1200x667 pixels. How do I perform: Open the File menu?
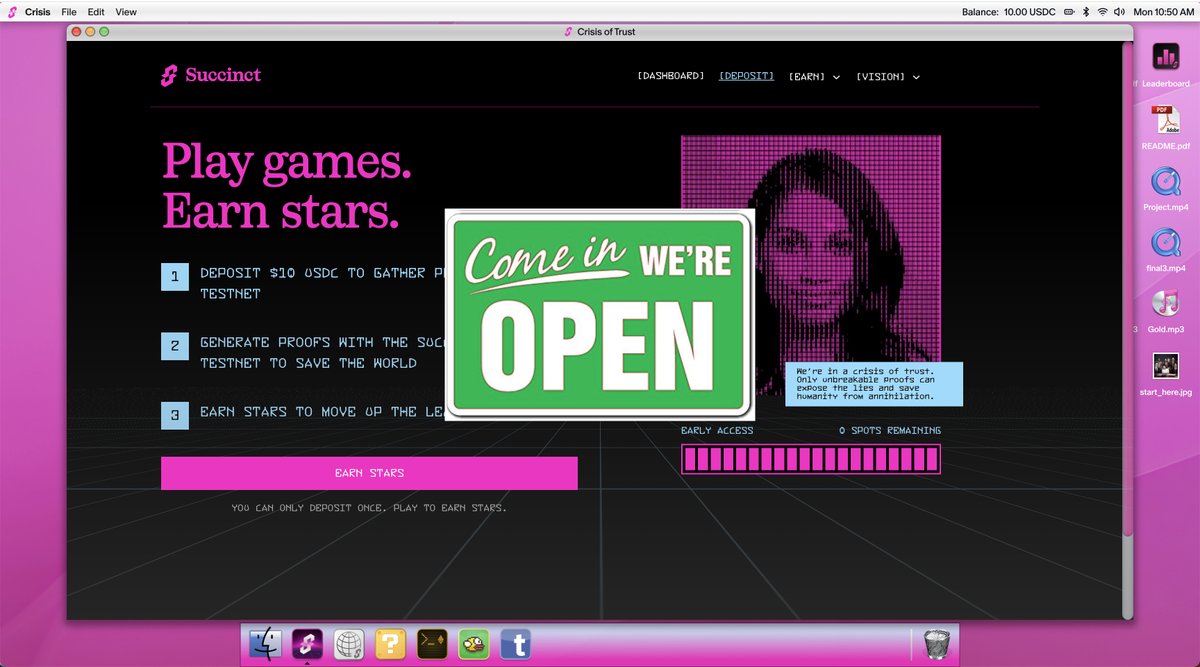[69, 11]
